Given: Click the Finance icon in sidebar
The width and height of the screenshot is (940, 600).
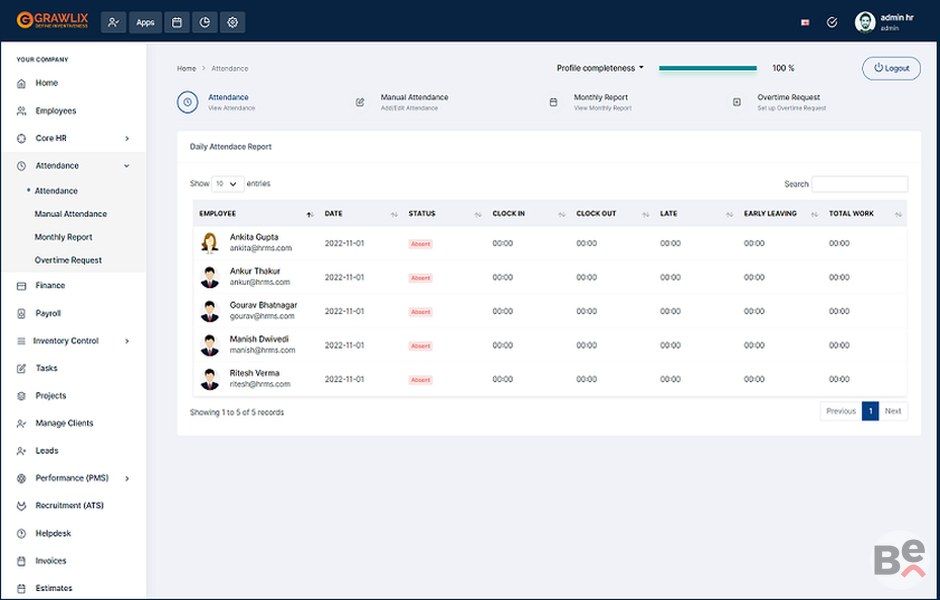Looking at the screenshot, I should click(x=22, y=286).
